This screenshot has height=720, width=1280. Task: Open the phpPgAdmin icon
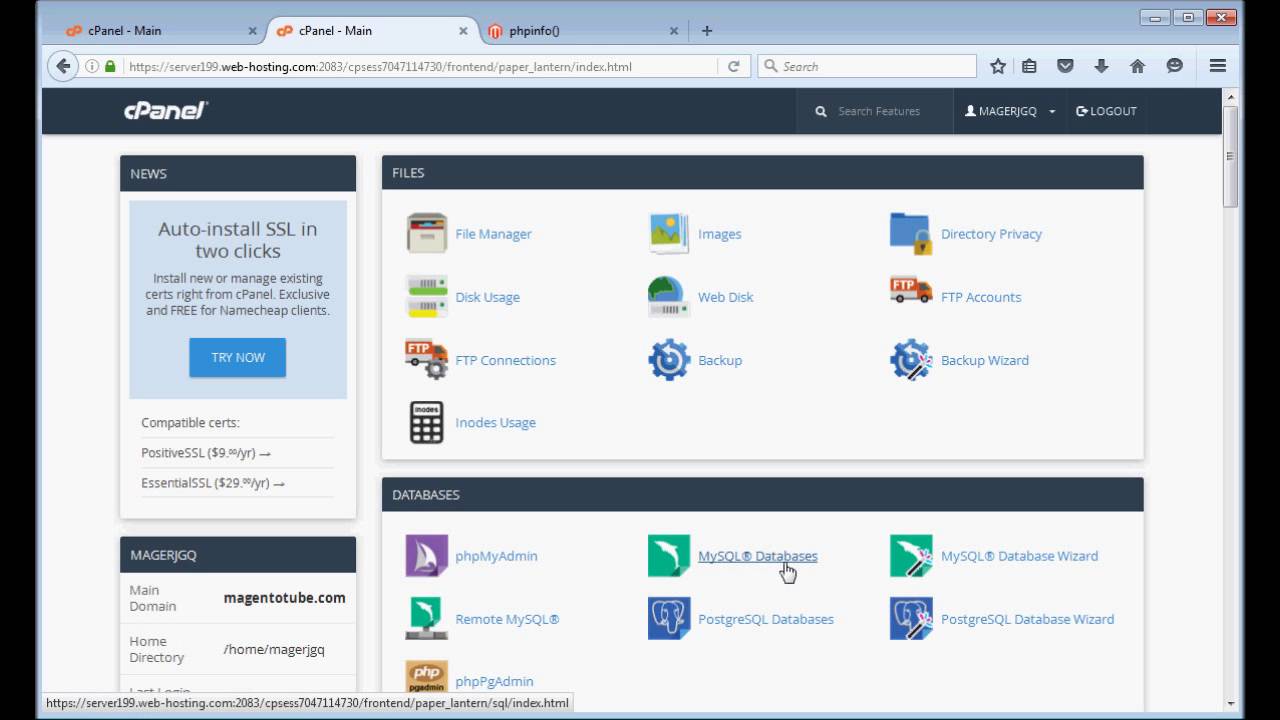coord(427,677)
